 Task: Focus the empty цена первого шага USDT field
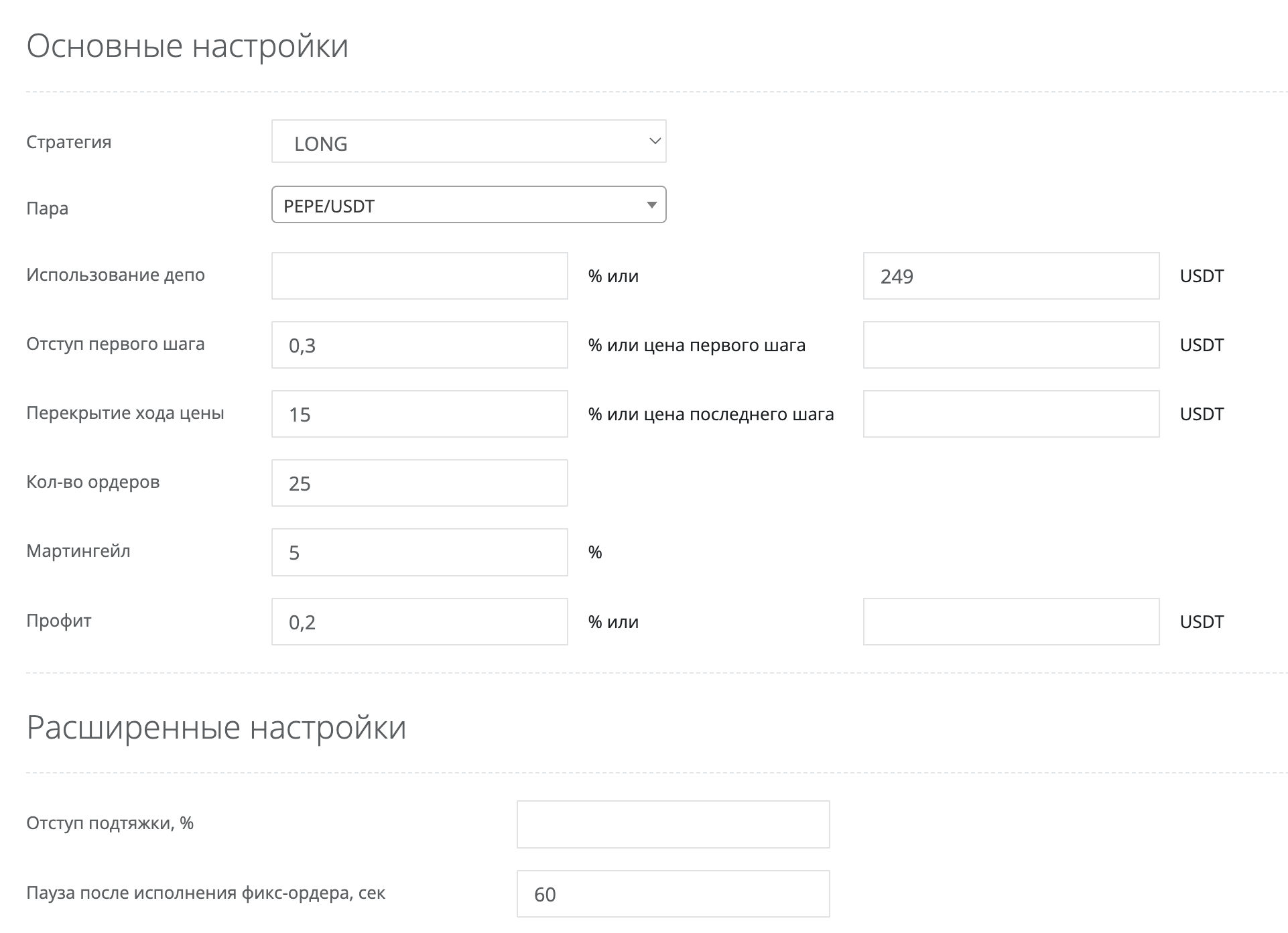point(1011,345)
